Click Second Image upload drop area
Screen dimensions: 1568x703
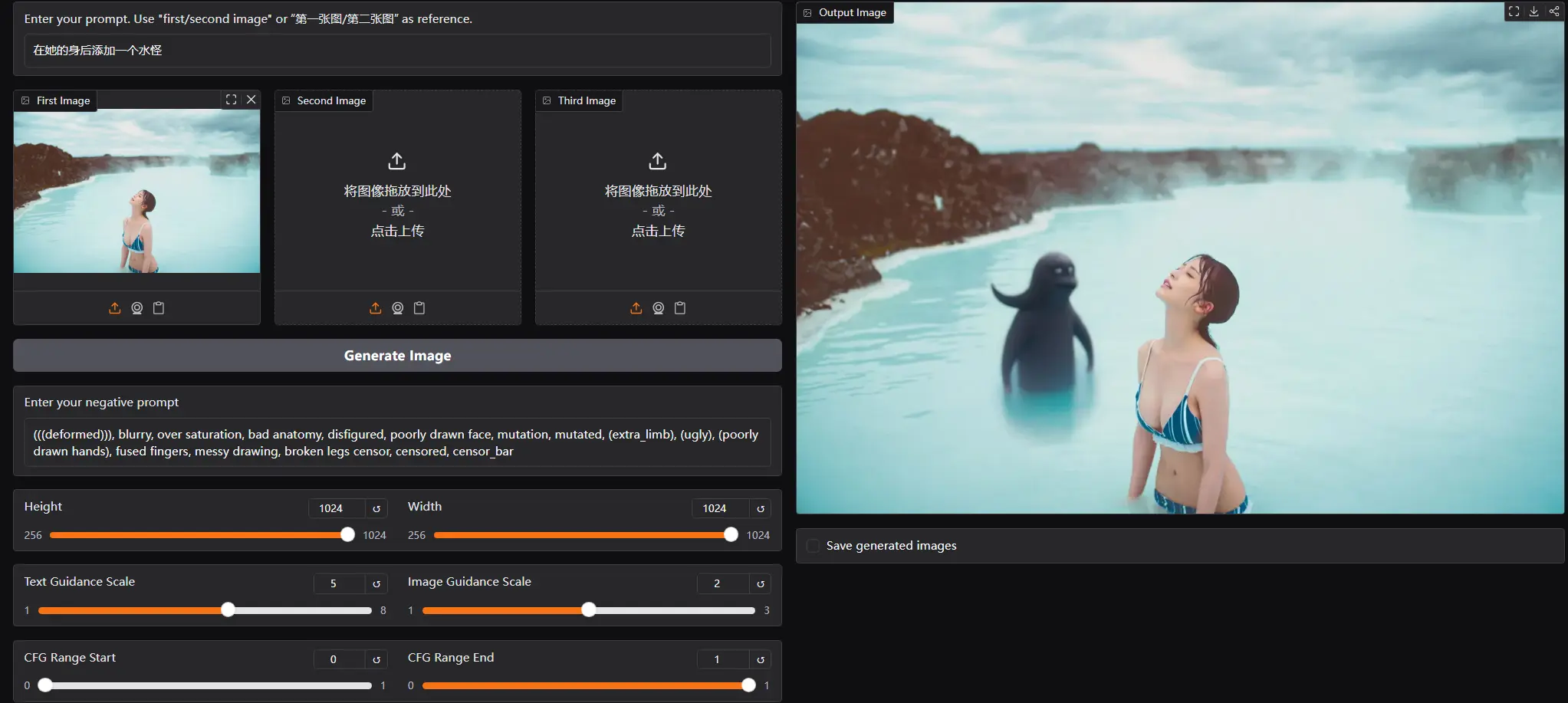[397, 196]
